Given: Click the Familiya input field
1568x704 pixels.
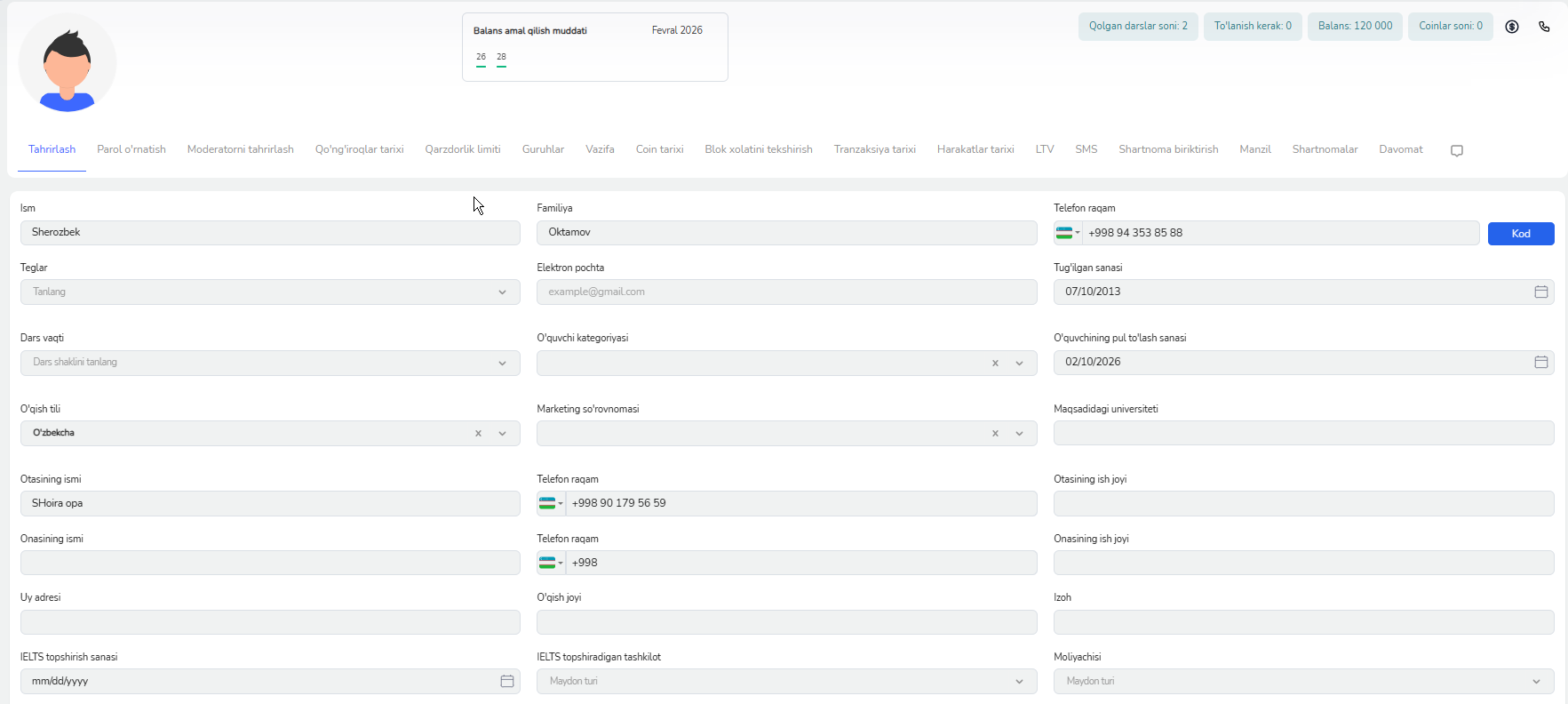Looking at the screenshot, I should 786,233.
